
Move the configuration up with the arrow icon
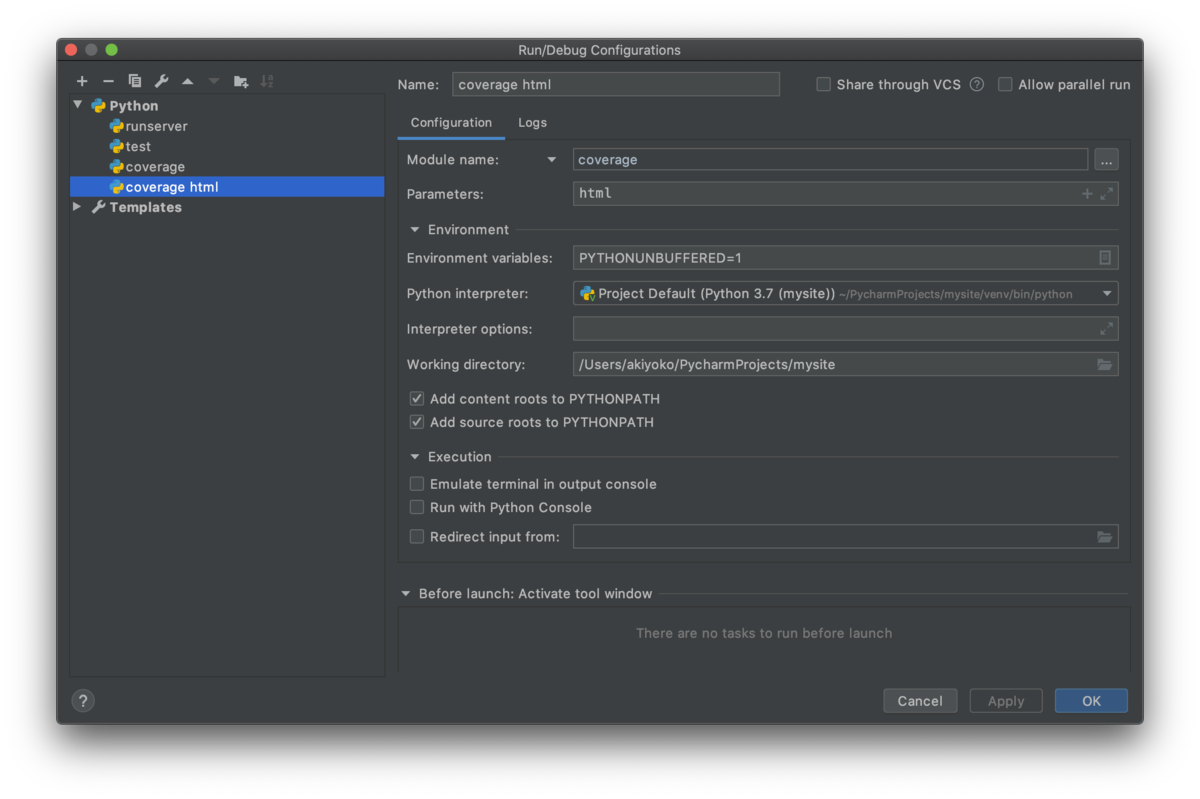[x=187, y=81]
